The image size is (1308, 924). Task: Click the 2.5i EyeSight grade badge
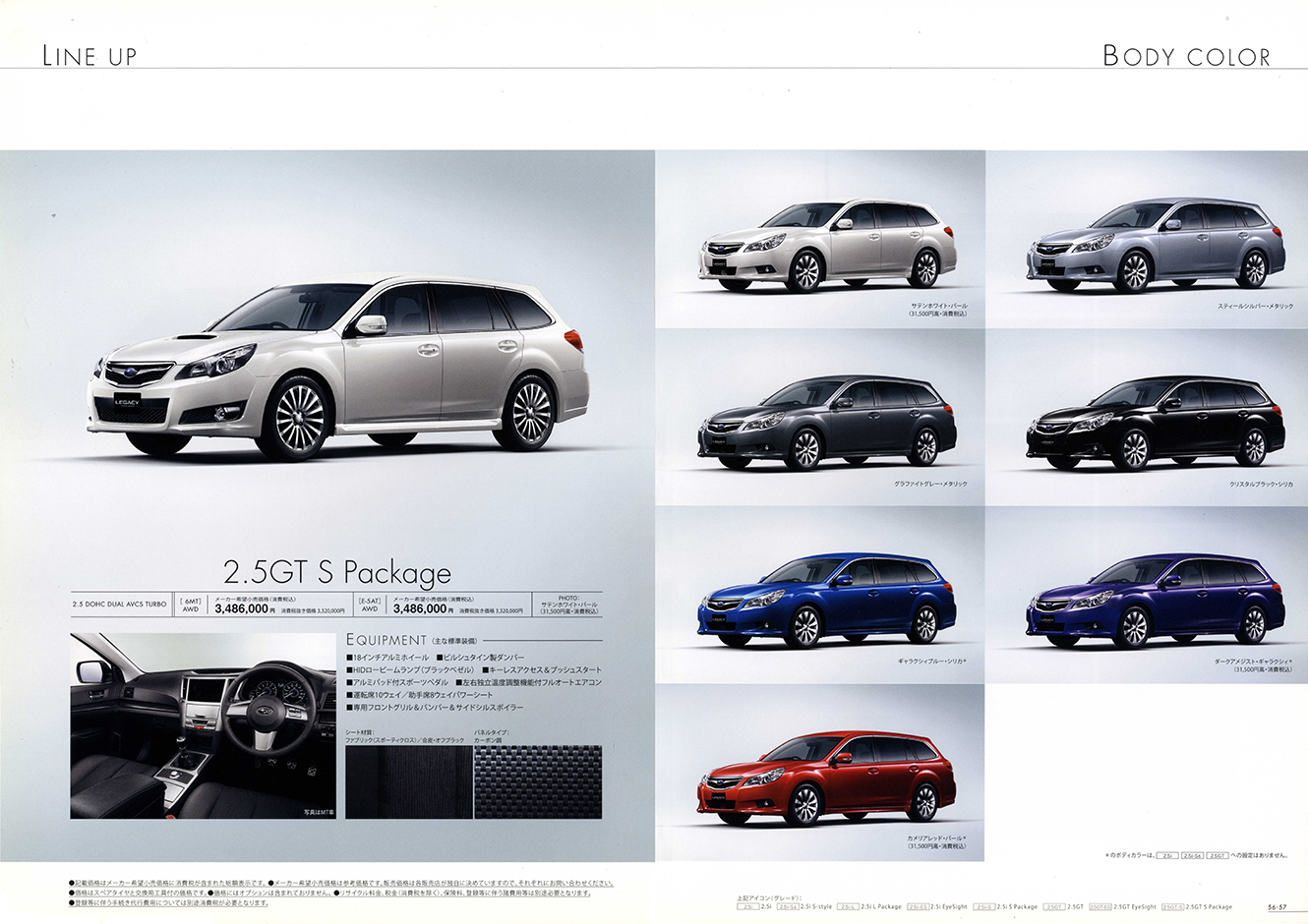coord(919,906)
